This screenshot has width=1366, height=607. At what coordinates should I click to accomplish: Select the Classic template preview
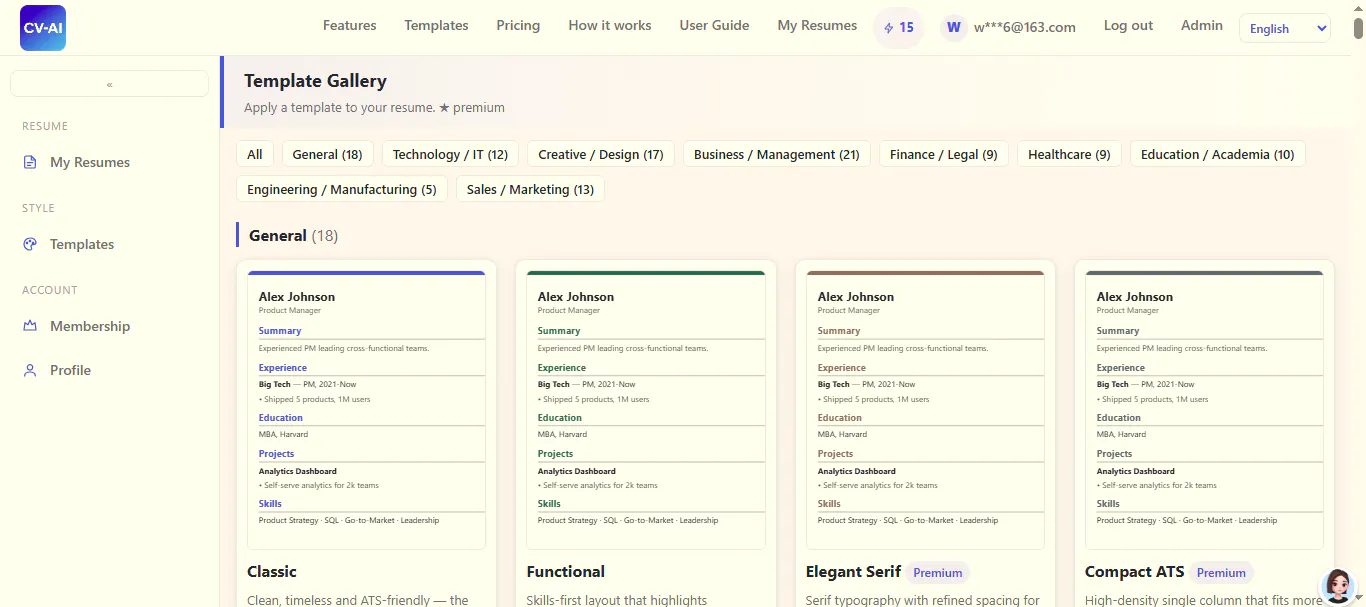pos(366,410)
